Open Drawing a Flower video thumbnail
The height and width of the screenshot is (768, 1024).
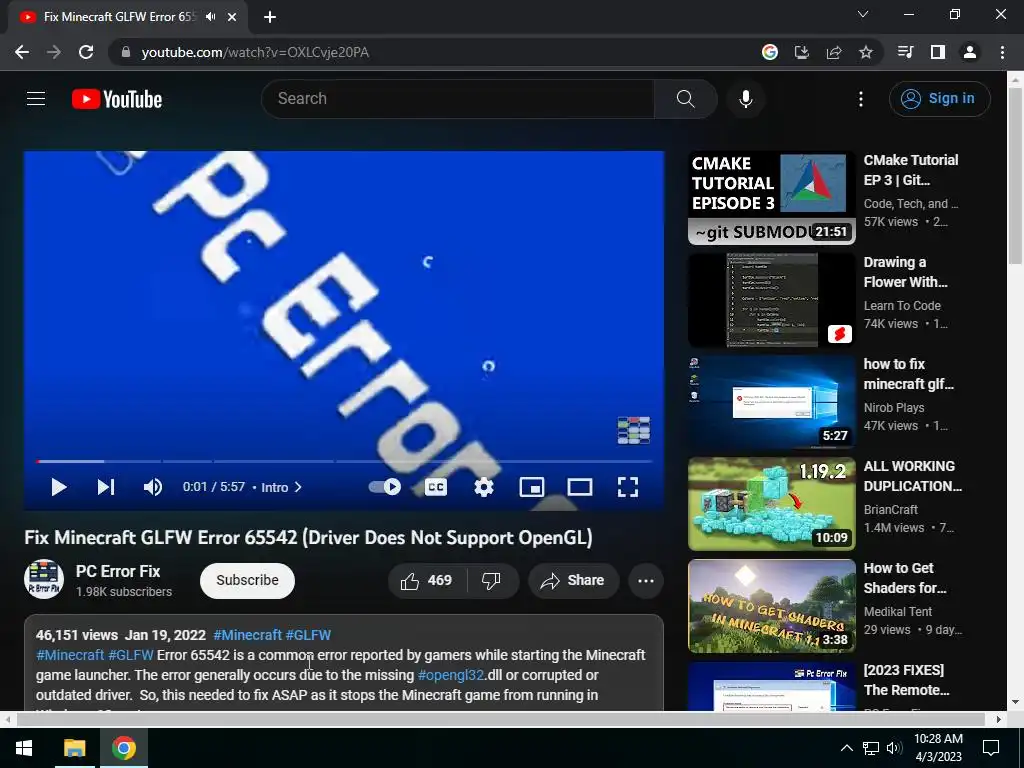[771, 300]
